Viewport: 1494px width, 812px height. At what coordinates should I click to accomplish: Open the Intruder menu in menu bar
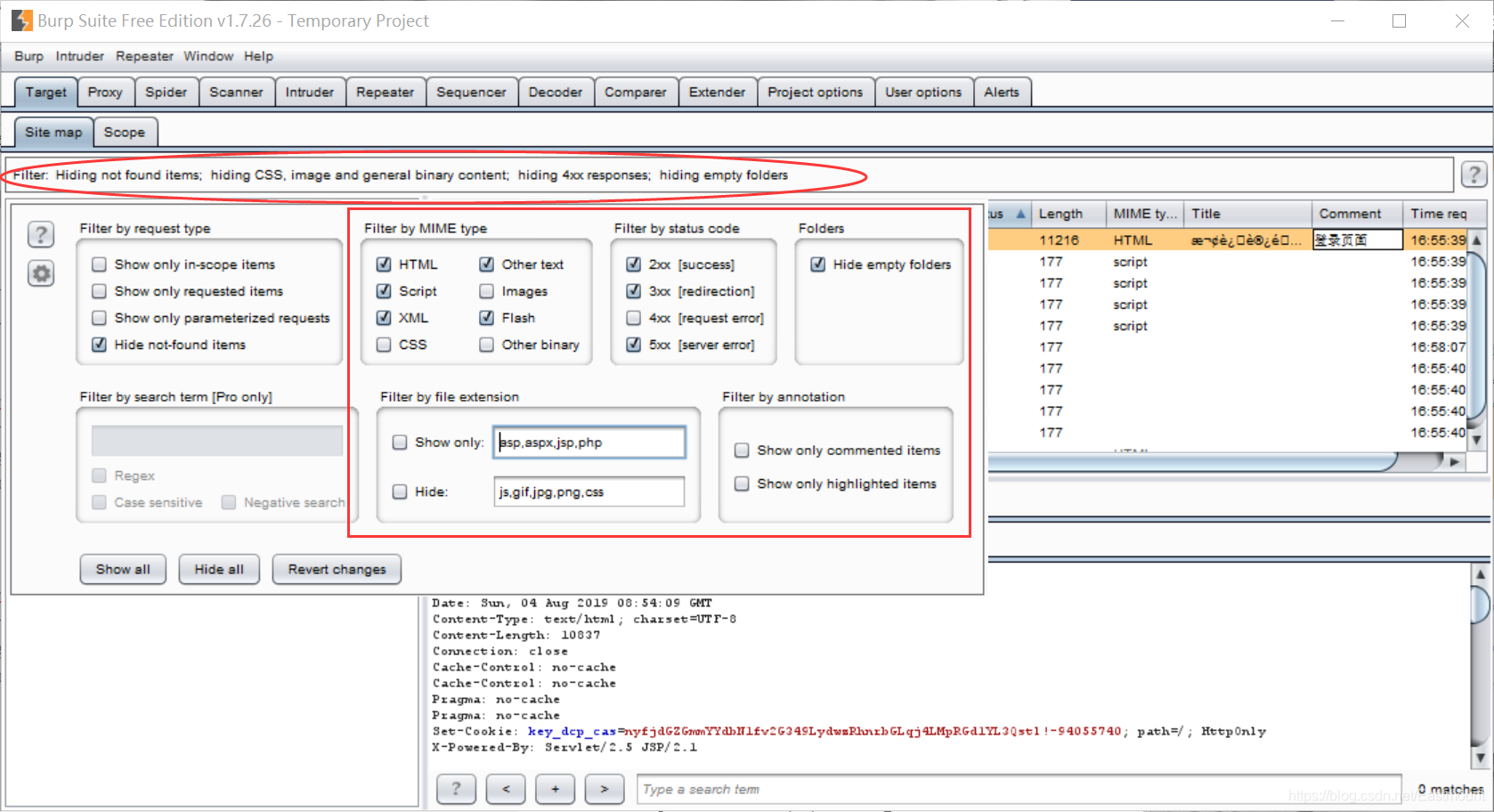click(79, 56)
